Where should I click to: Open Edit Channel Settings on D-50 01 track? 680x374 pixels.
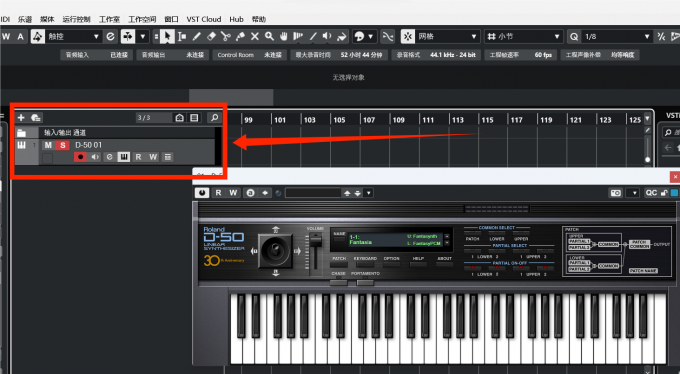tap(109, 157)
